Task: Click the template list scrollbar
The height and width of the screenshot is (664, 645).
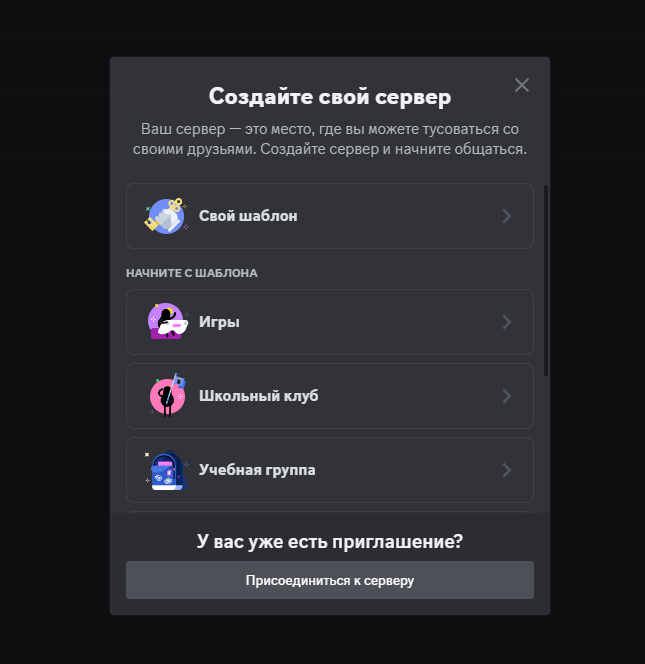Action: pyautogui.click(x=546, y=280)
